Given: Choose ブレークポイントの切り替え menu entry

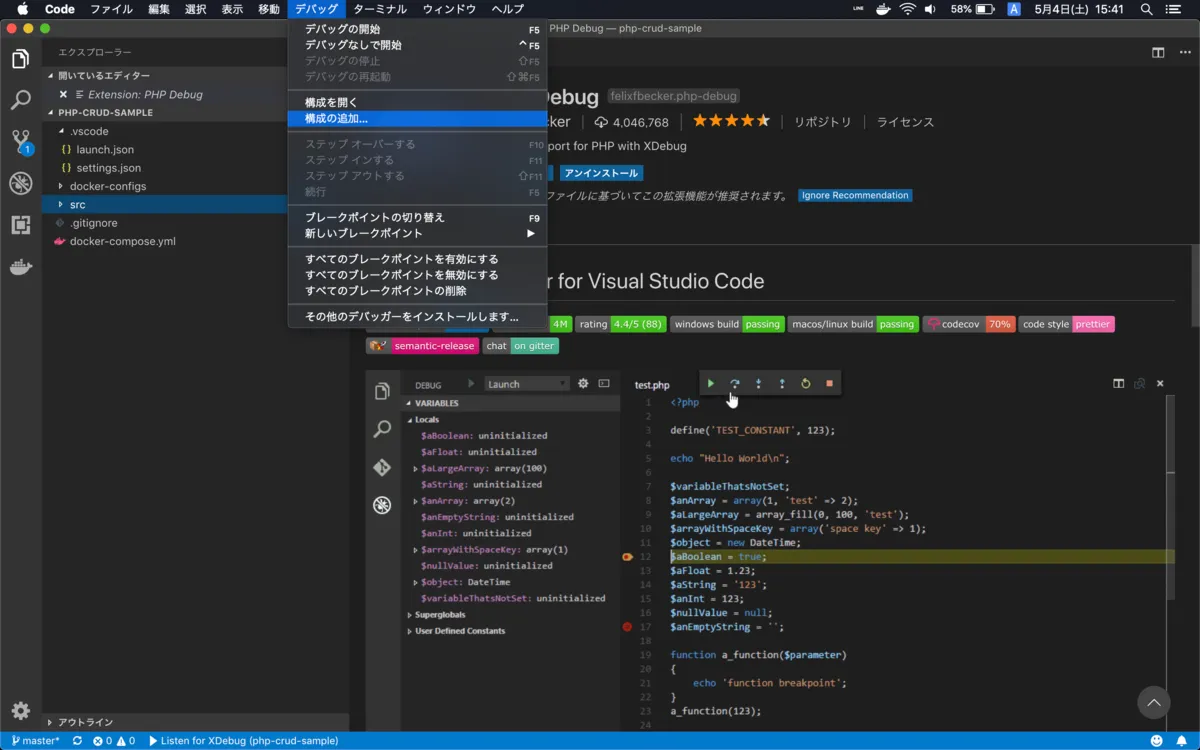Looking at the screenshot, I should tap(417, 218).
